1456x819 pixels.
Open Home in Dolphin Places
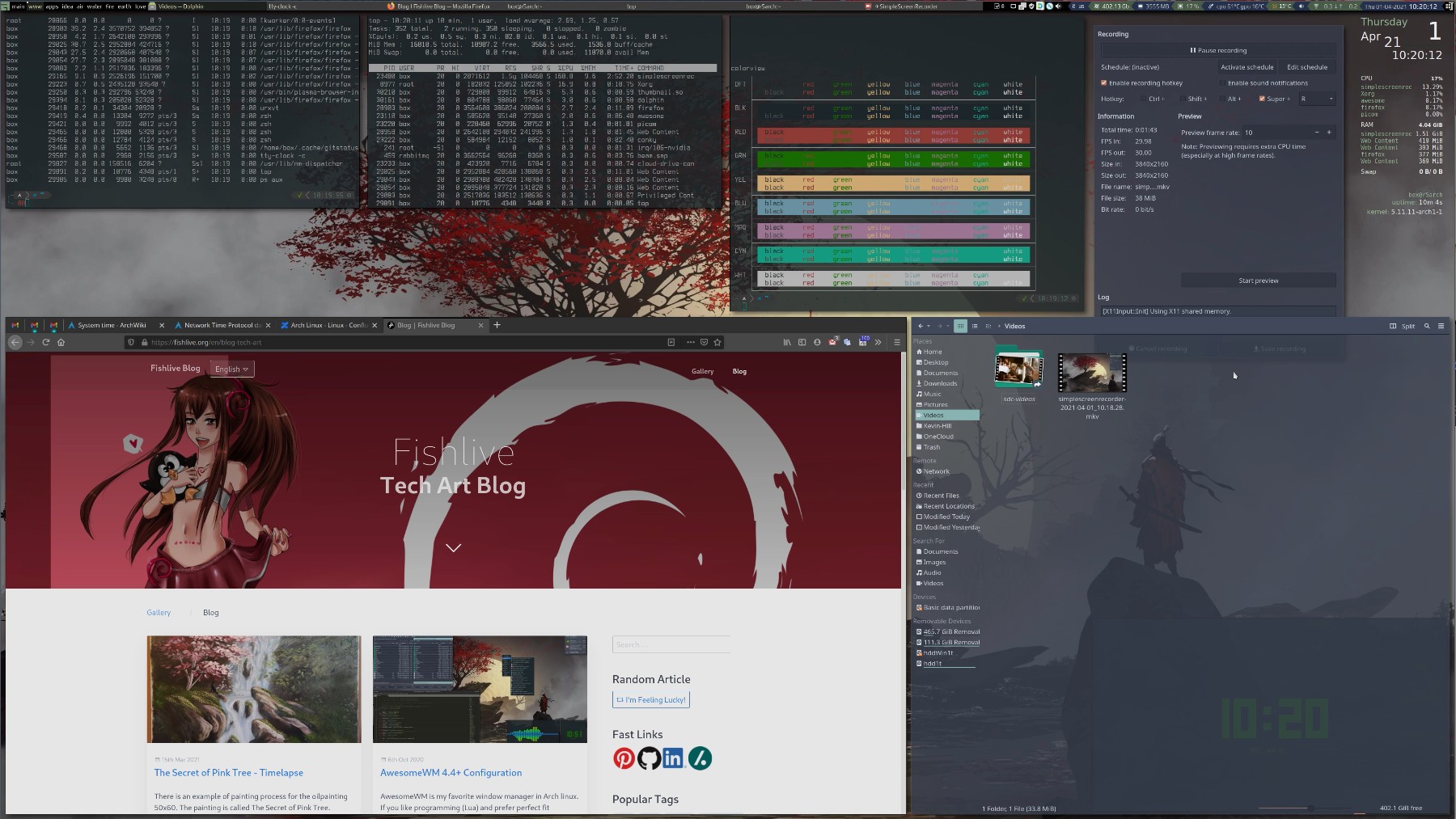point(933,352)
